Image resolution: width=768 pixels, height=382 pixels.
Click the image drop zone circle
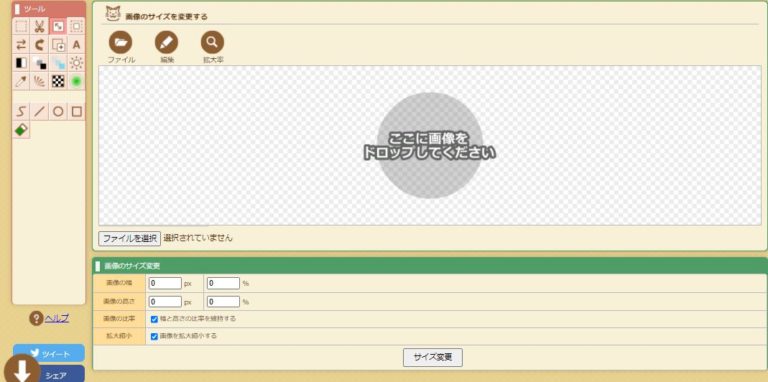point(430,145)
